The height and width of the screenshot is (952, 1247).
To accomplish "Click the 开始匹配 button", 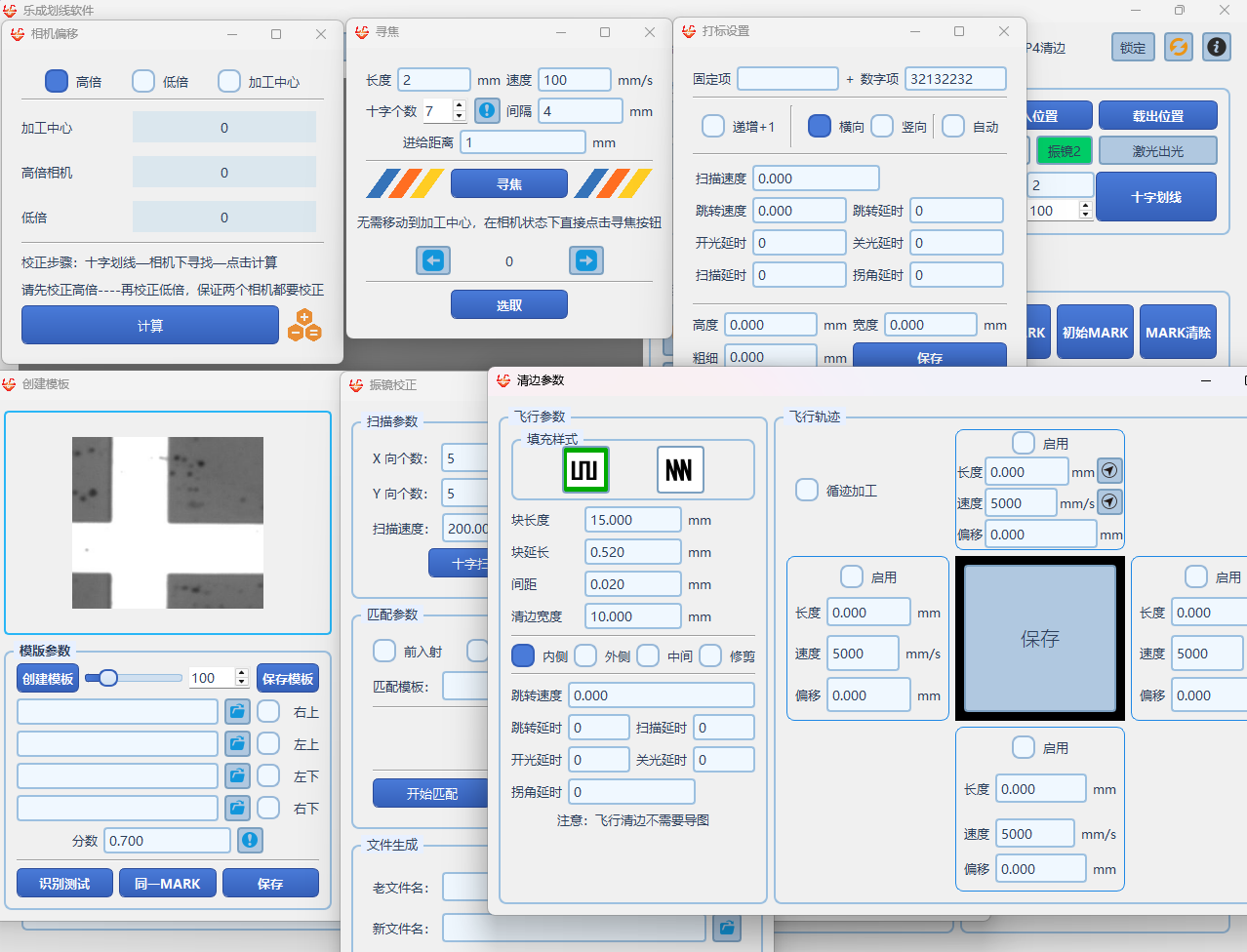I will point(432,793).
